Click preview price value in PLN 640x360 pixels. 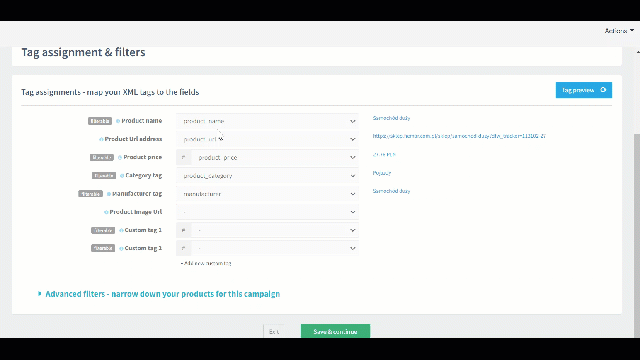tap(384, 155)
